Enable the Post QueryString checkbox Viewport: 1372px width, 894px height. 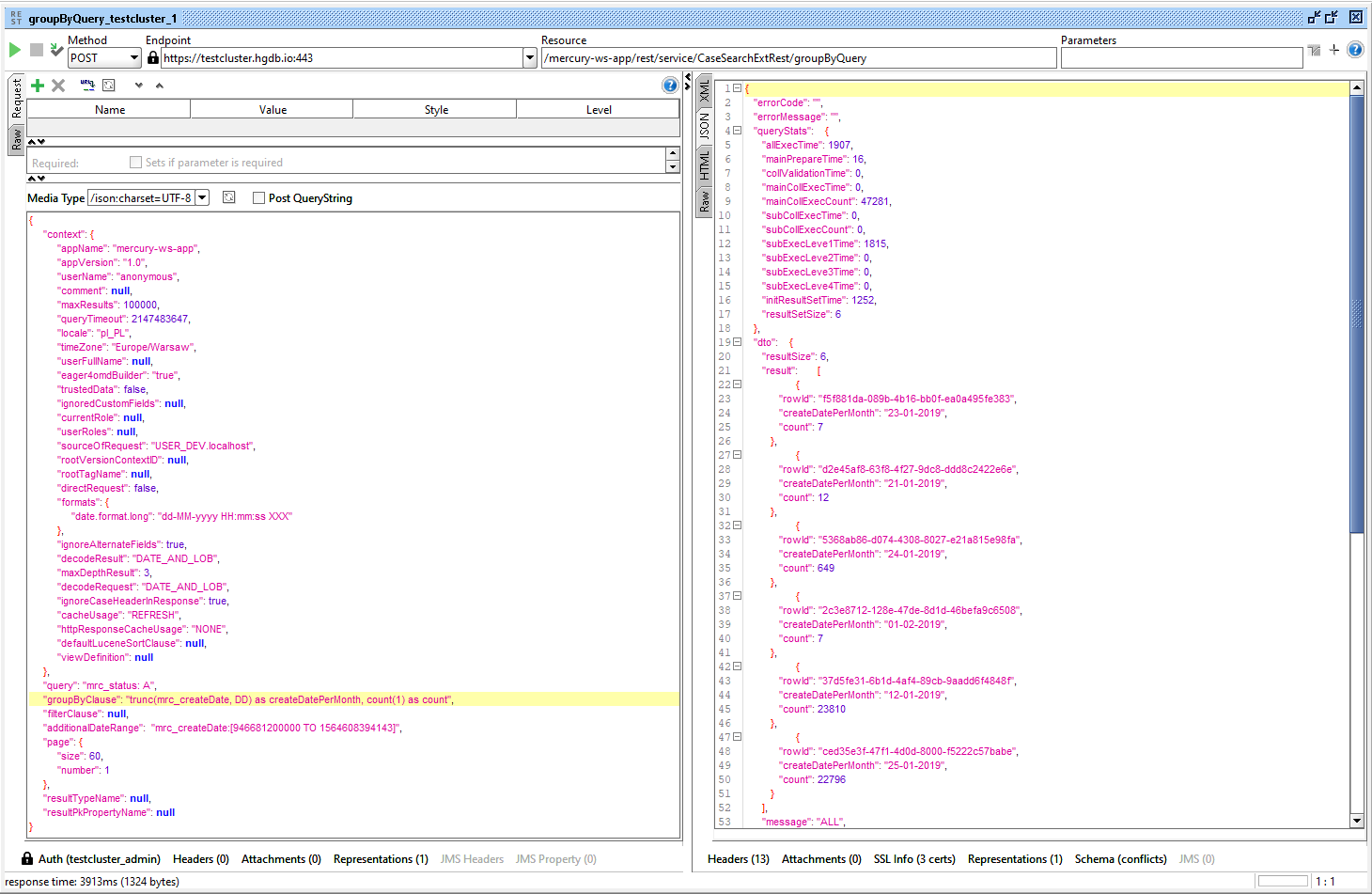(258, 198)
